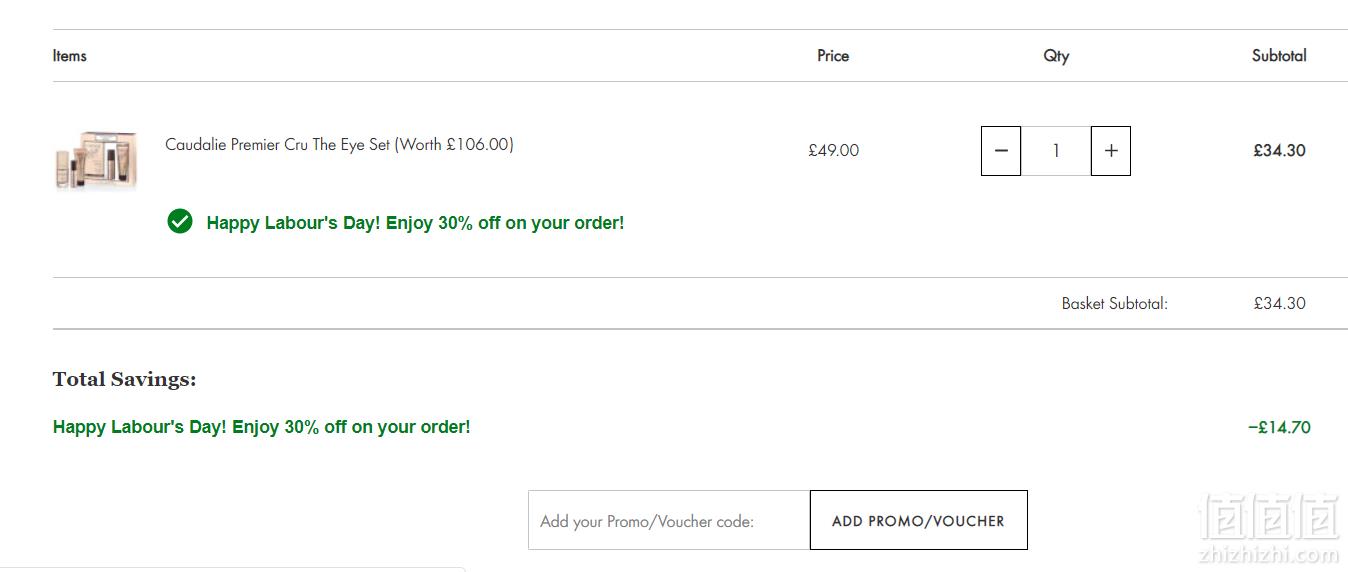
Task: Click the -£14.70 savings amount
Action: [1279, 427]
